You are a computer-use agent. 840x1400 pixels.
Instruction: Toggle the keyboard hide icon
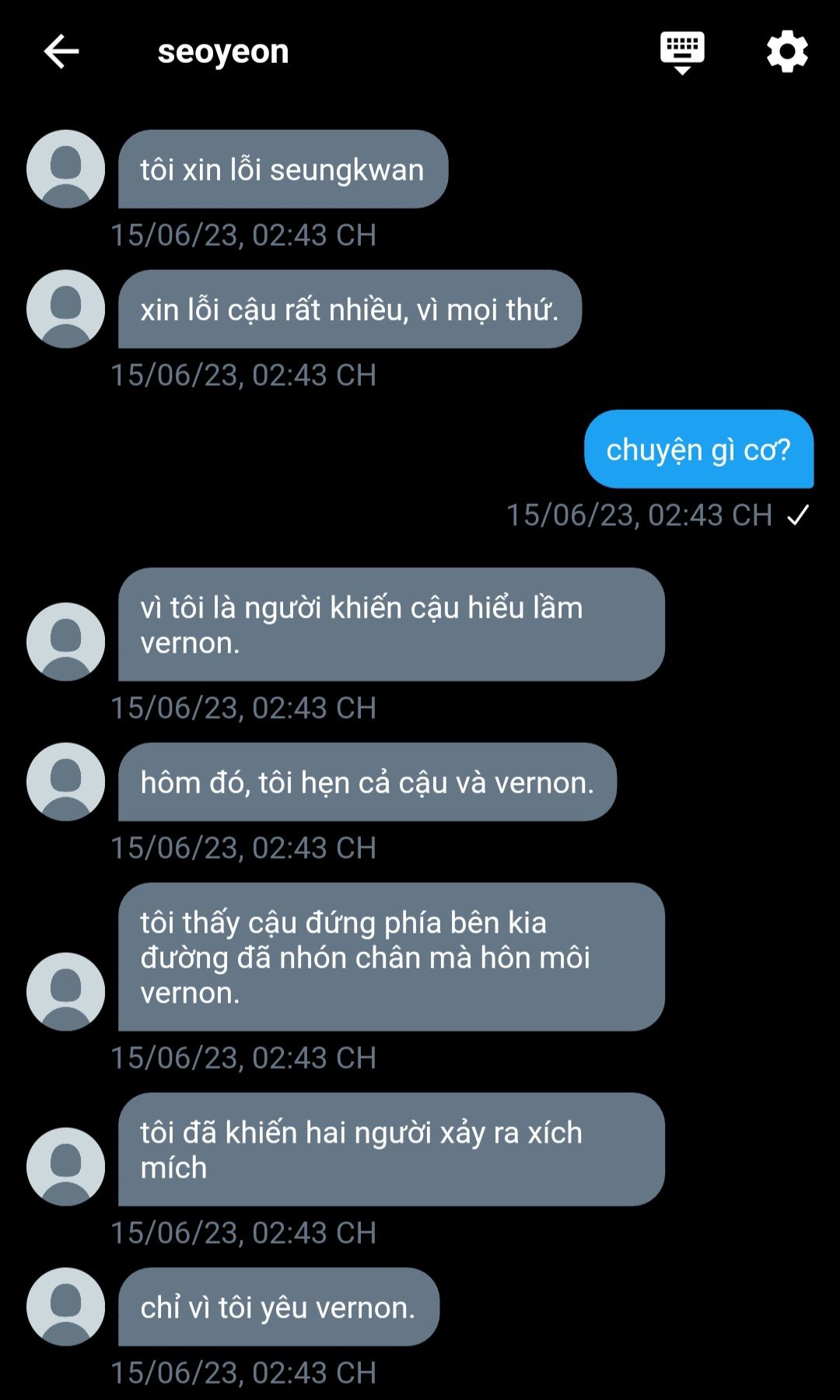pos(682,52)
